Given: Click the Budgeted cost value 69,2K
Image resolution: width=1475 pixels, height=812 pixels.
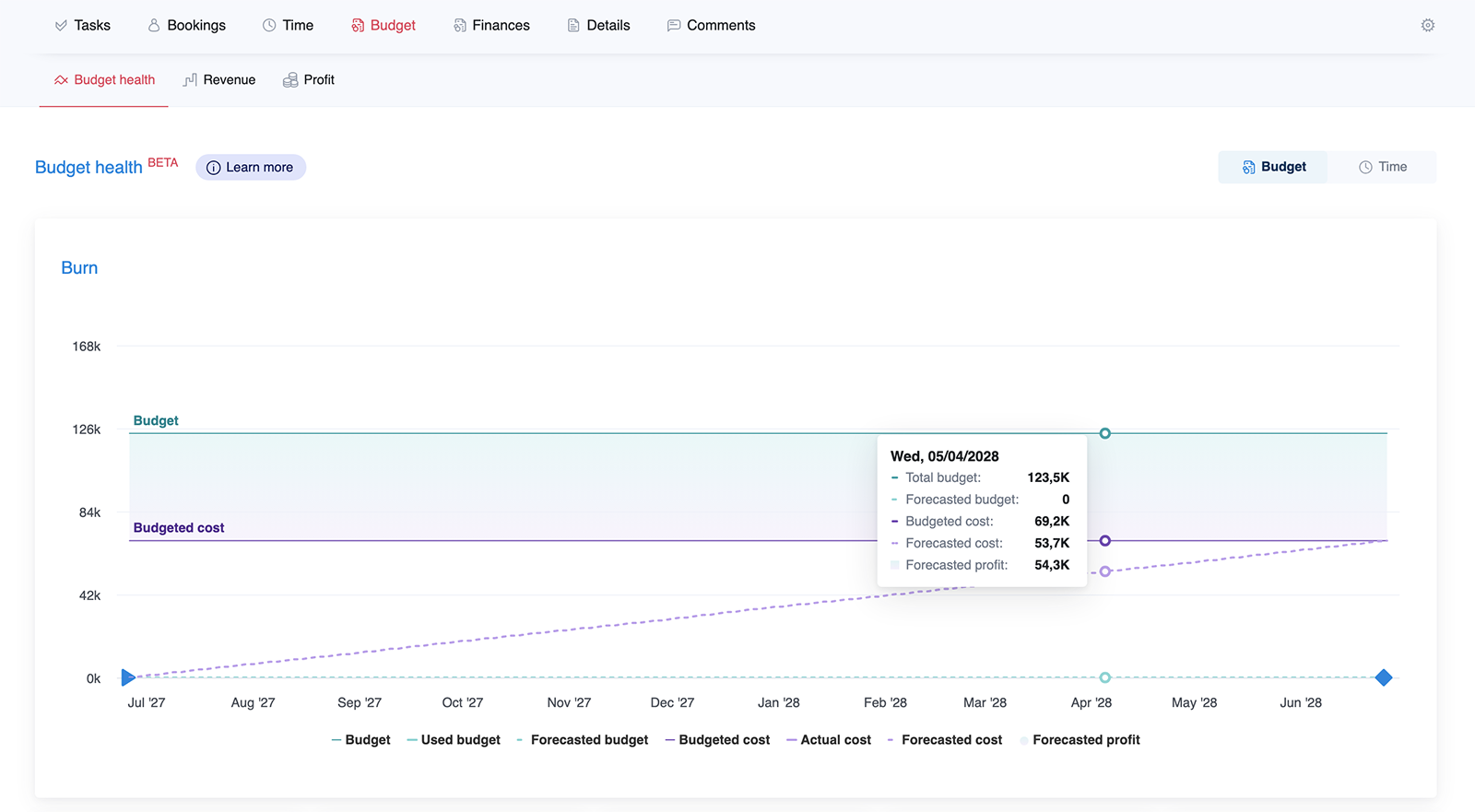Looking at the screenshot, I should point(1052,522).
